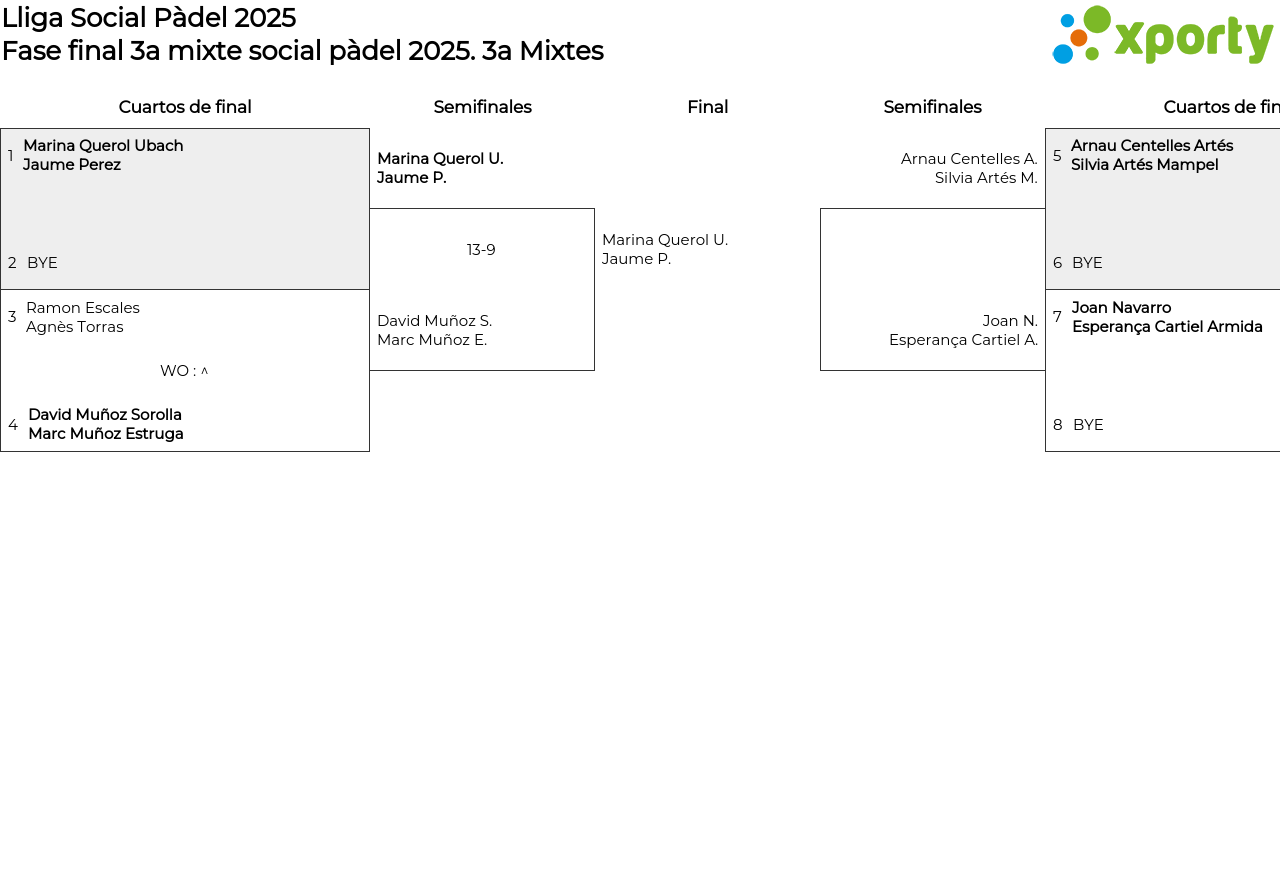The height and width of the screenshot is (895, 1280).
Task: Click the BYE entry at seed 2
Action: tap(42, 263)
